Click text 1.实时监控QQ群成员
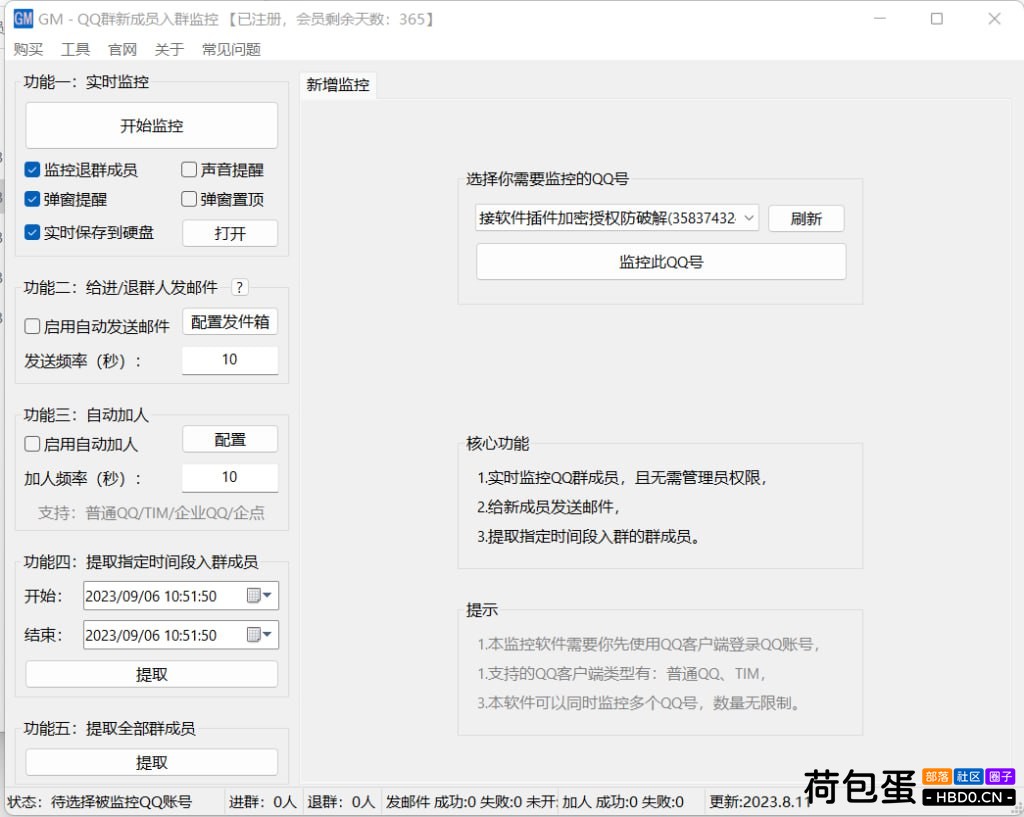Screen dimensions: 1024x817 pyautogui.click(x=621, y=477)
